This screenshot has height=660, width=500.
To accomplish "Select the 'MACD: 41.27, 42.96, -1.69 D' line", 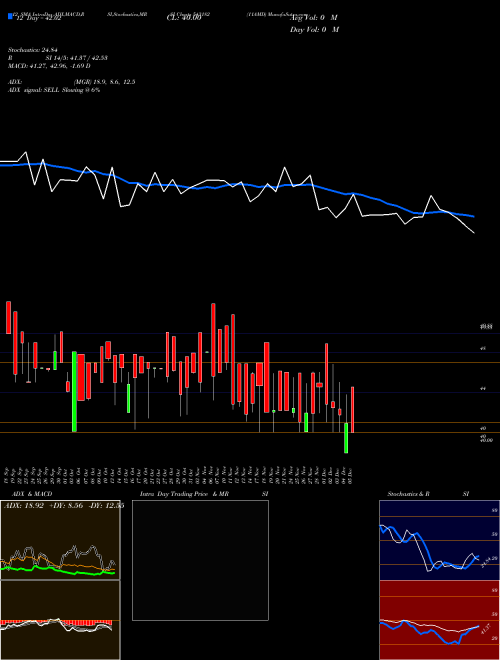I will tap(49, 66).
